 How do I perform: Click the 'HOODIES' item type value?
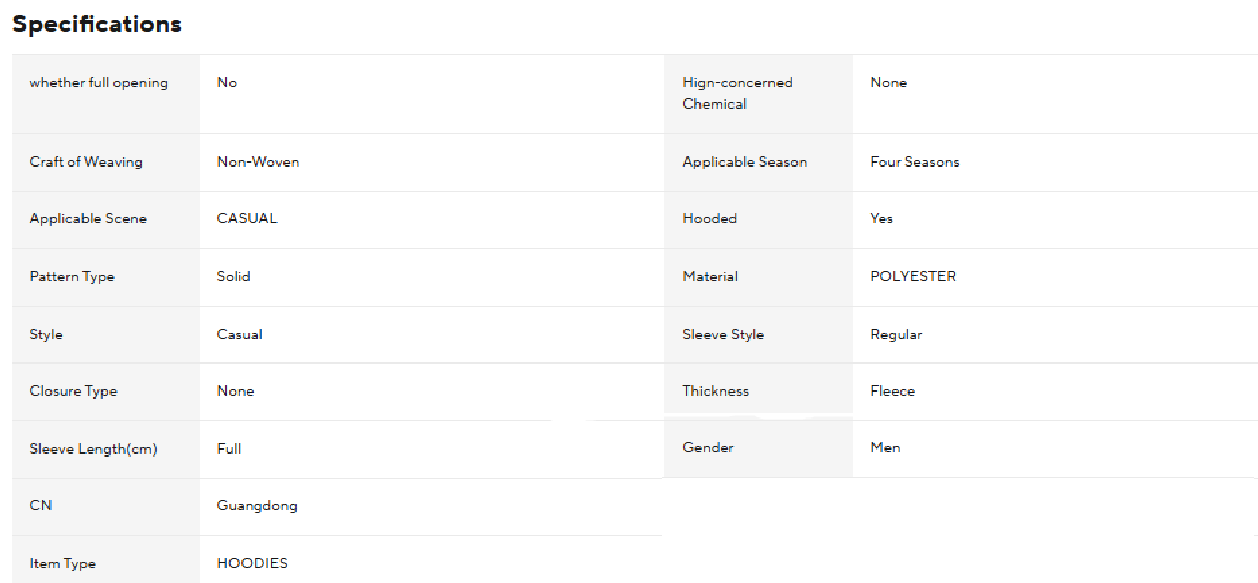pyautogui.click(x=252, y=564)
